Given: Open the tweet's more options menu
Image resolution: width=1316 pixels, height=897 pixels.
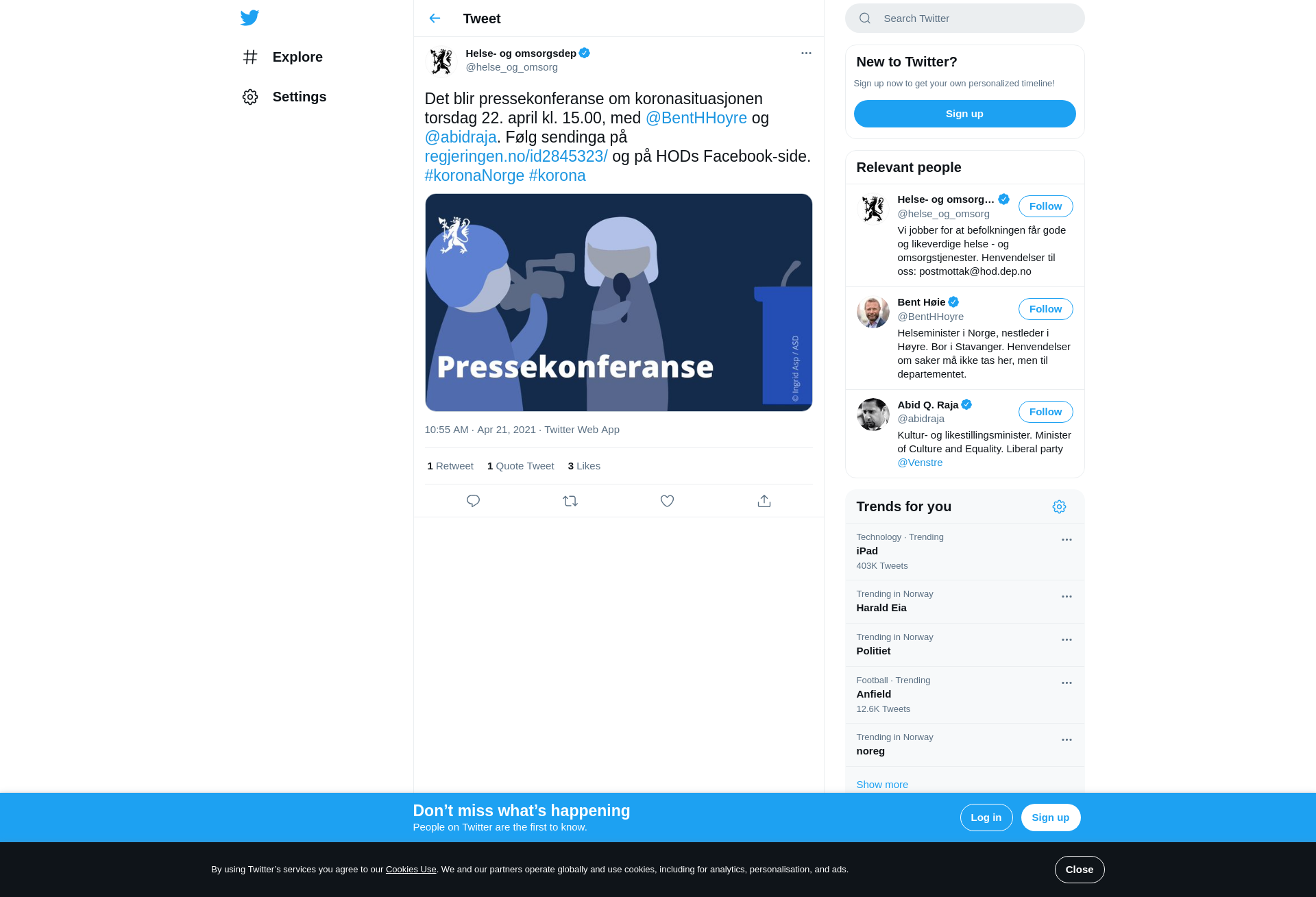Looking at the screenshot, I should tap(806, 53).
